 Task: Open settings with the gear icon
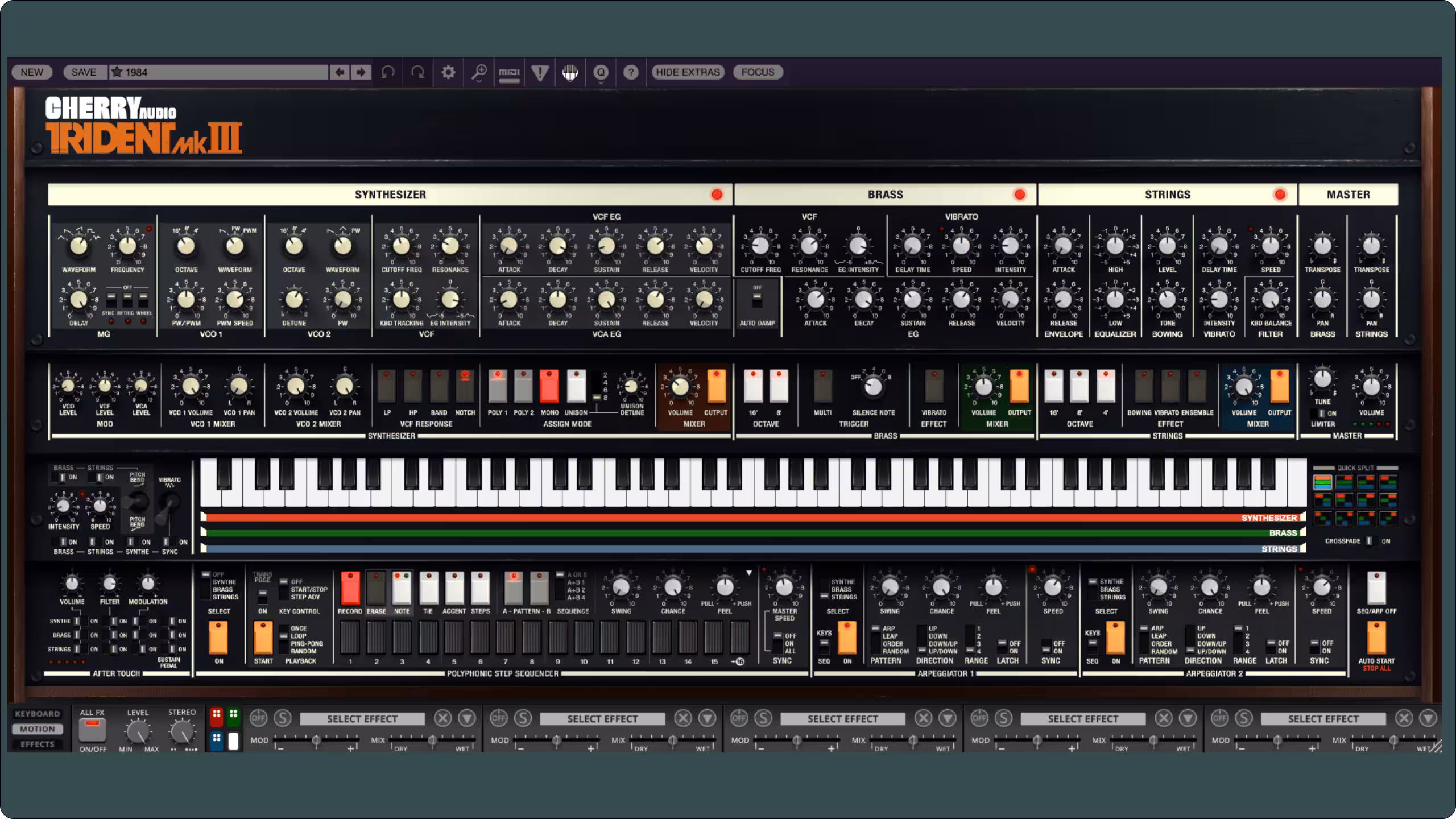coord(448,72)
